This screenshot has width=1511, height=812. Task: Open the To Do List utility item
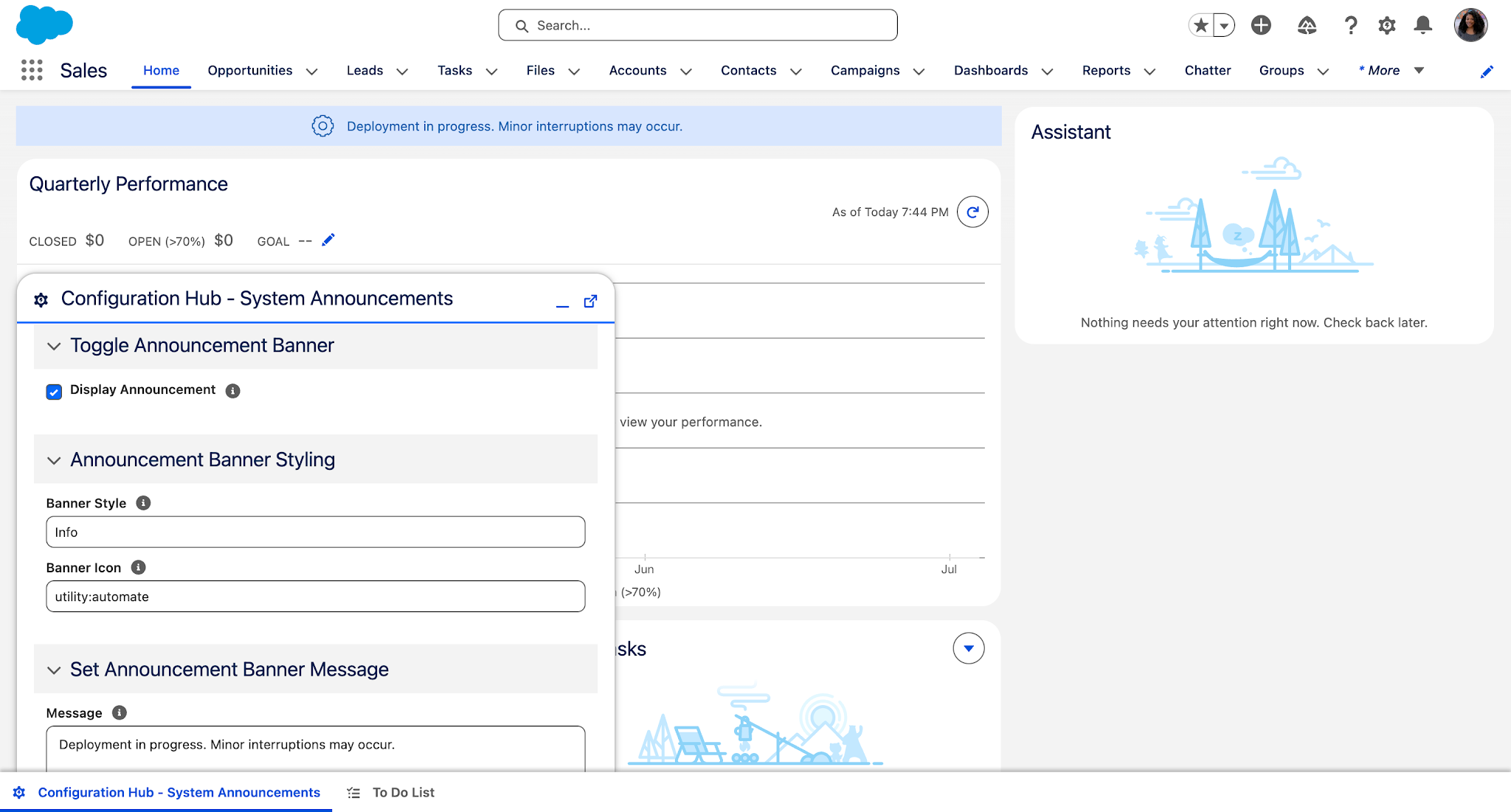pos(403,792)
